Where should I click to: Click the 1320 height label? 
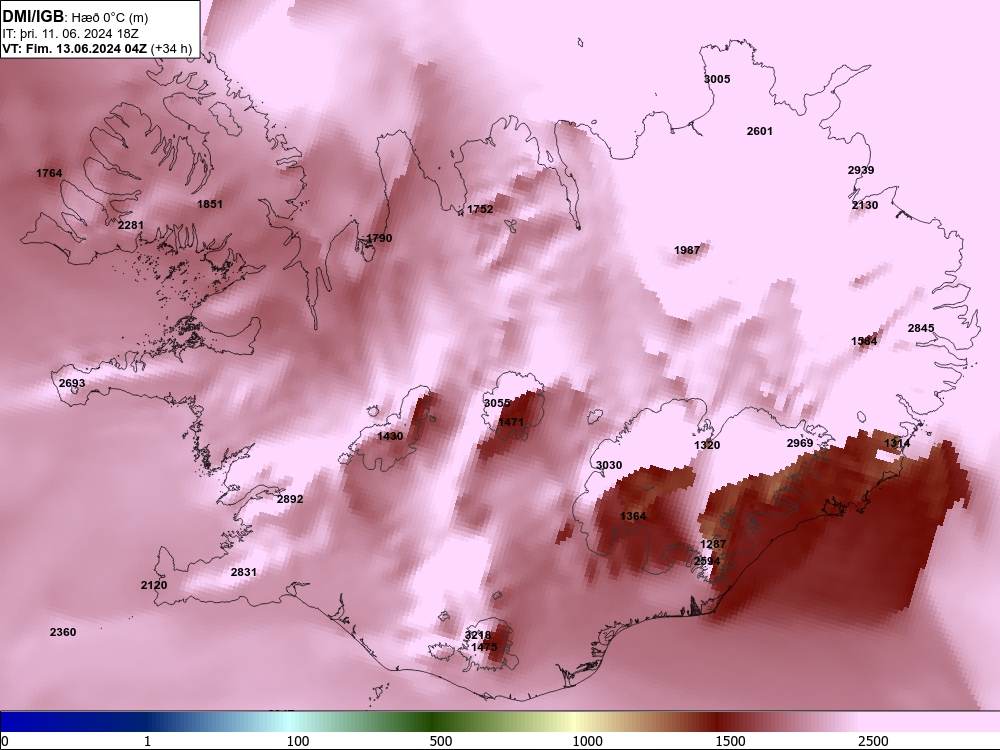pos(707,445)
